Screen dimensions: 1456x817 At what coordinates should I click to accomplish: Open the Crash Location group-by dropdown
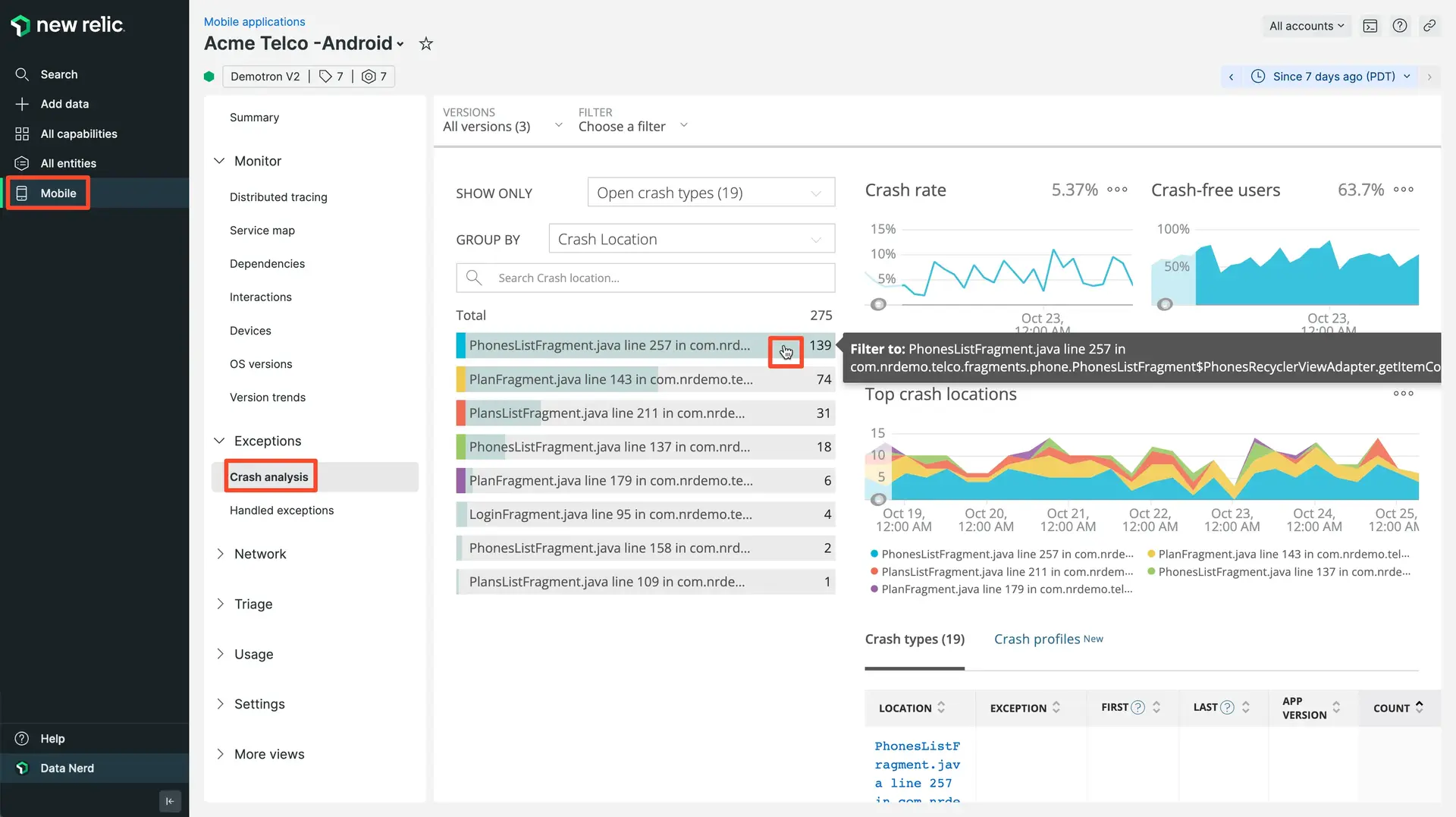tap(690, 238)
